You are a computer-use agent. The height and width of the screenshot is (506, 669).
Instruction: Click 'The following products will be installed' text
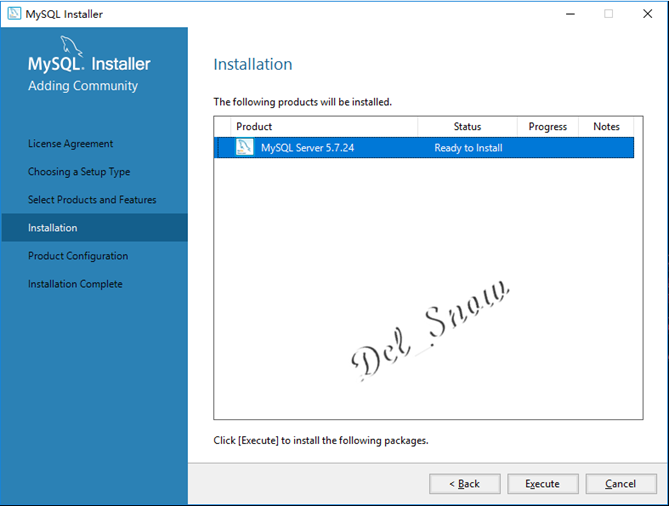303,102
